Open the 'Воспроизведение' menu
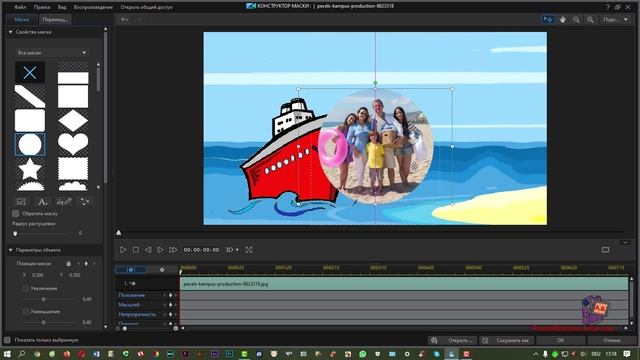This screenshot has width=640, height=360. pos(93,7)
